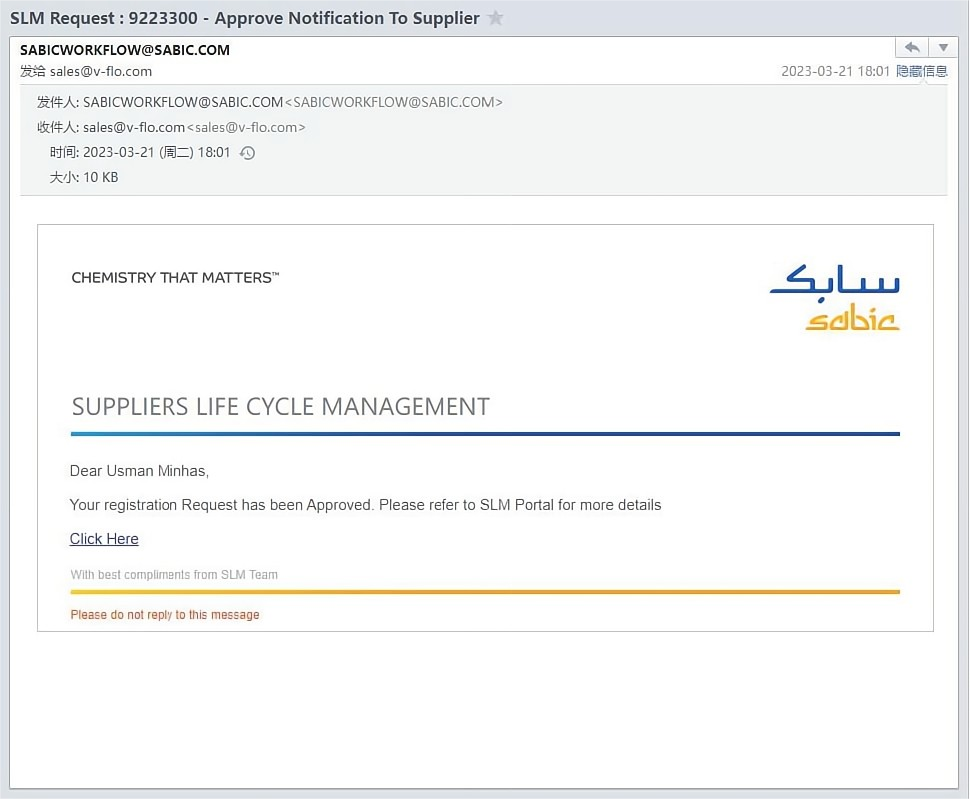Open the reply options dropdown arrow

point(943,48)
